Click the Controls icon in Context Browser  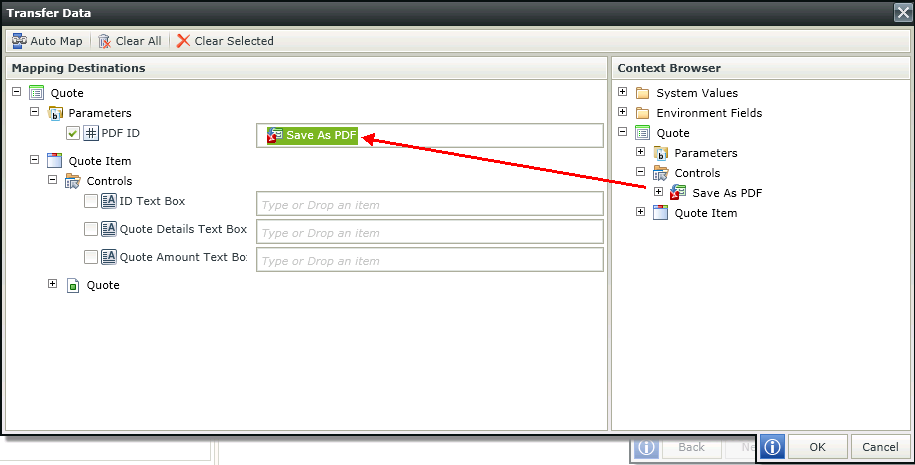pos(661,173)
